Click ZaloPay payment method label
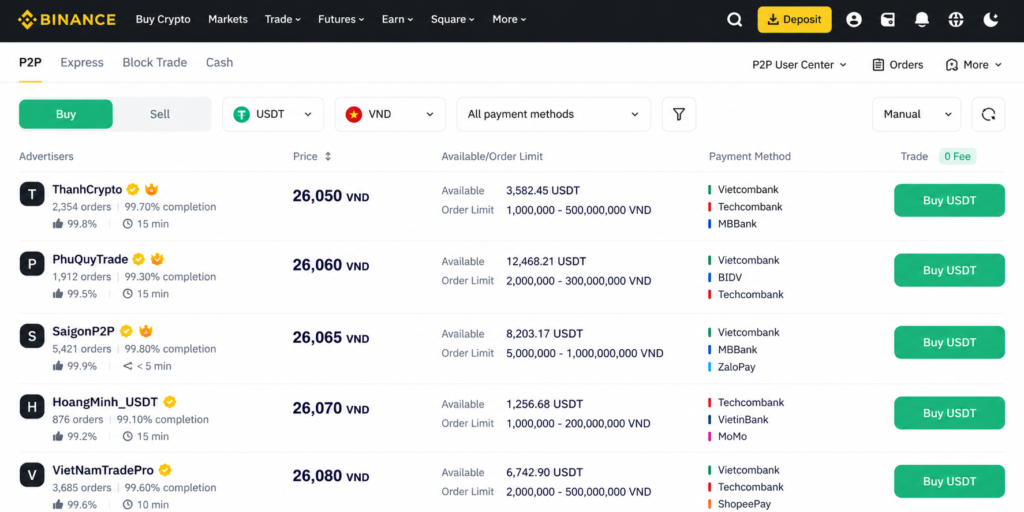1024x512 pixels. click(737, 367)
